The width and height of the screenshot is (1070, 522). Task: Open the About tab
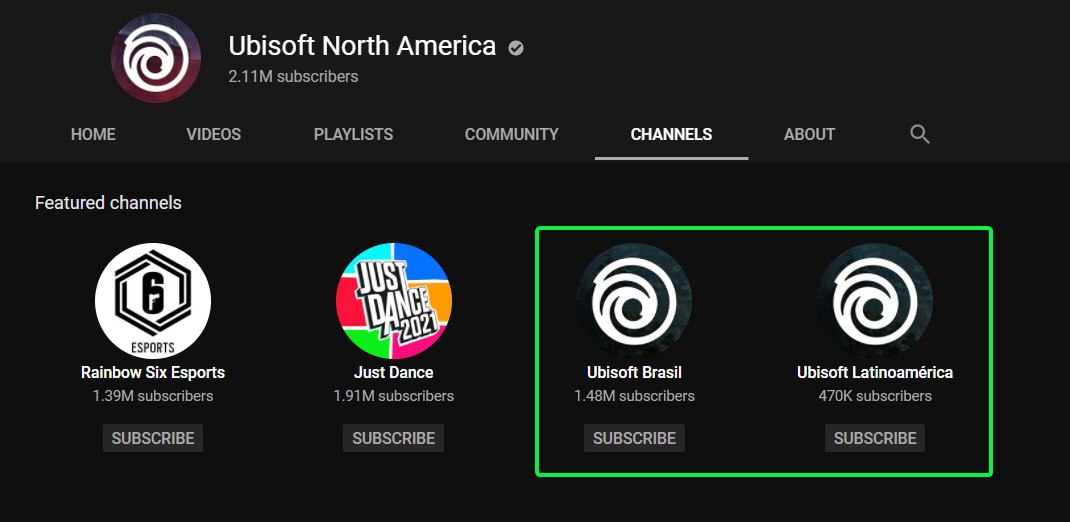pos(809,134)
